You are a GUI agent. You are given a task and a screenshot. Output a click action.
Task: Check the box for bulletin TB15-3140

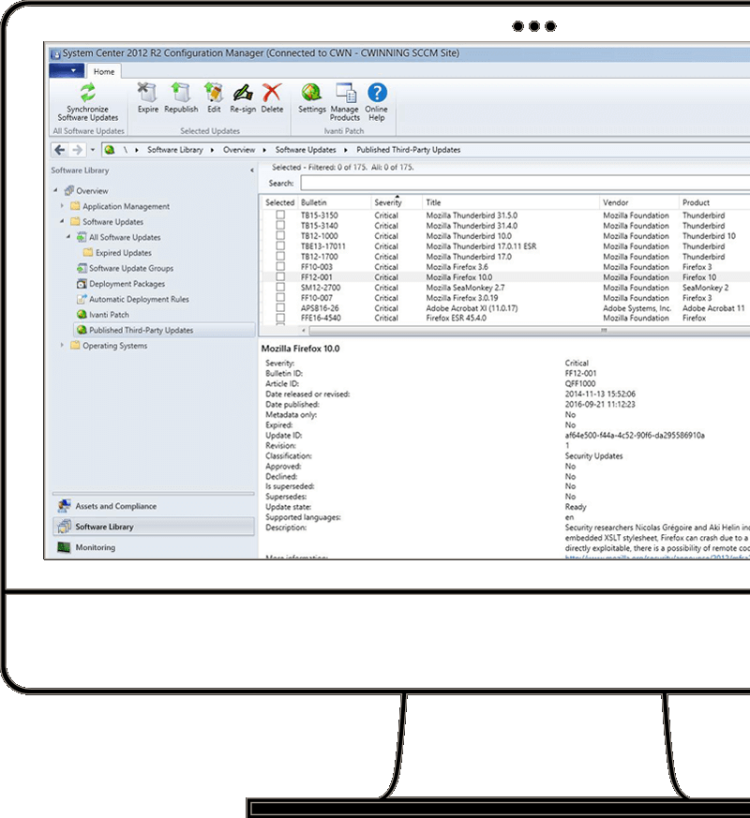pyautogui.click(x=281, y=225)
